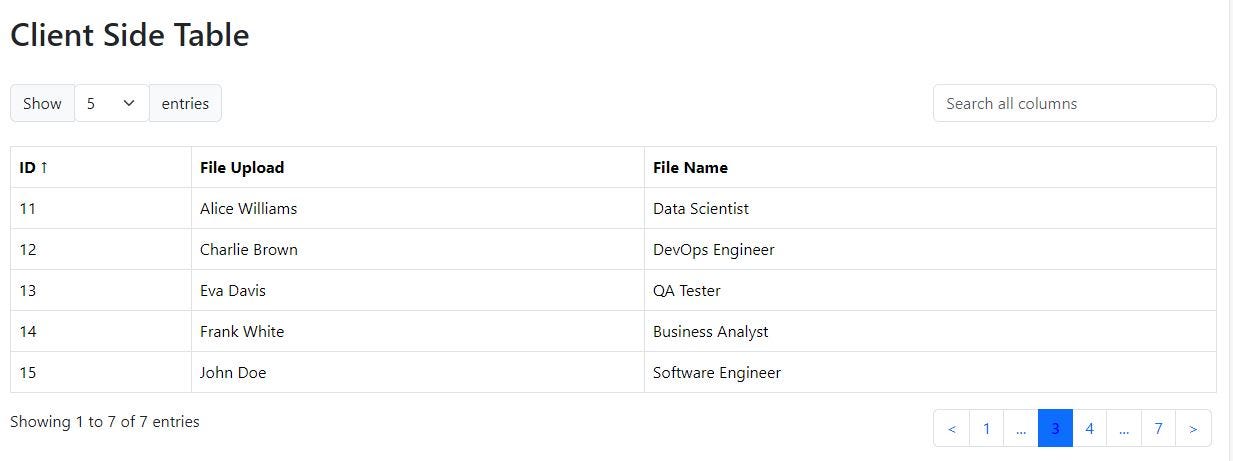Click the ID column sort arrow
The height and width of the screenshot is (461, 1233).
tap(44, 168)
